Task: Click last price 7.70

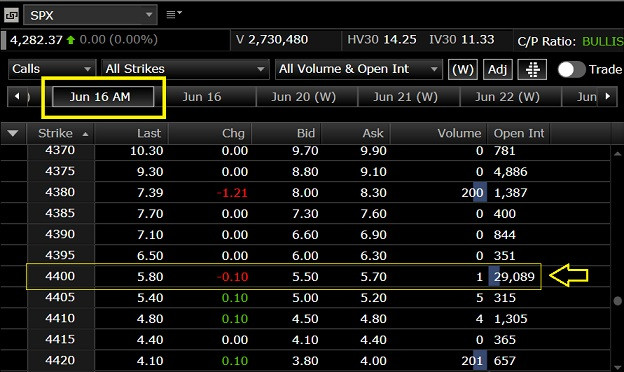Action: pyautogui.click(x=150, y=214)
